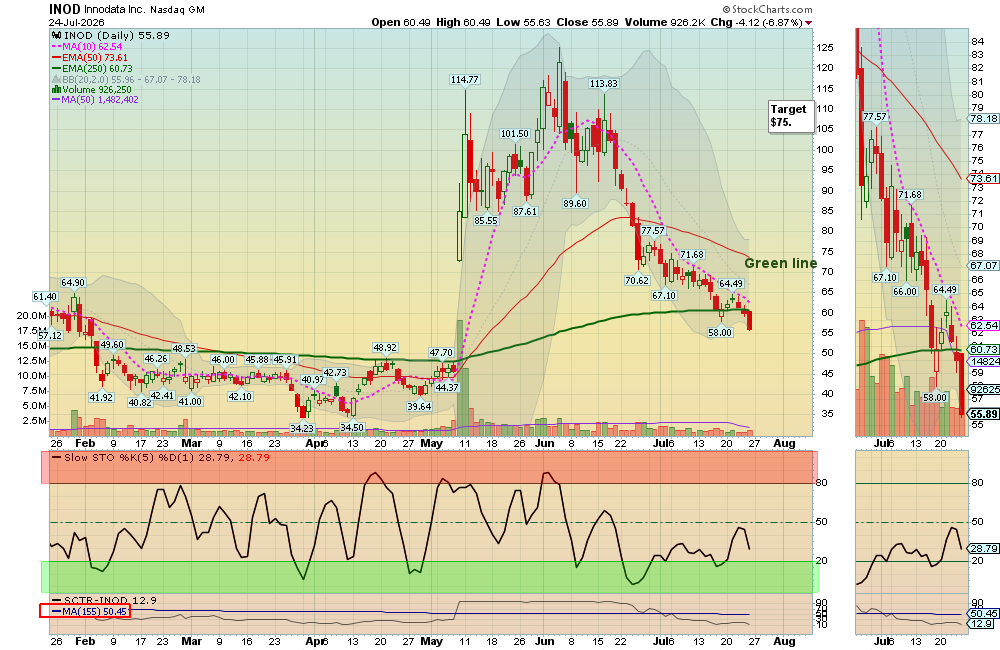The width and height of the screenshot is (1000, 650).
Task: Click the 24-Jul-2026 chart date
Action: click(77, 22)
